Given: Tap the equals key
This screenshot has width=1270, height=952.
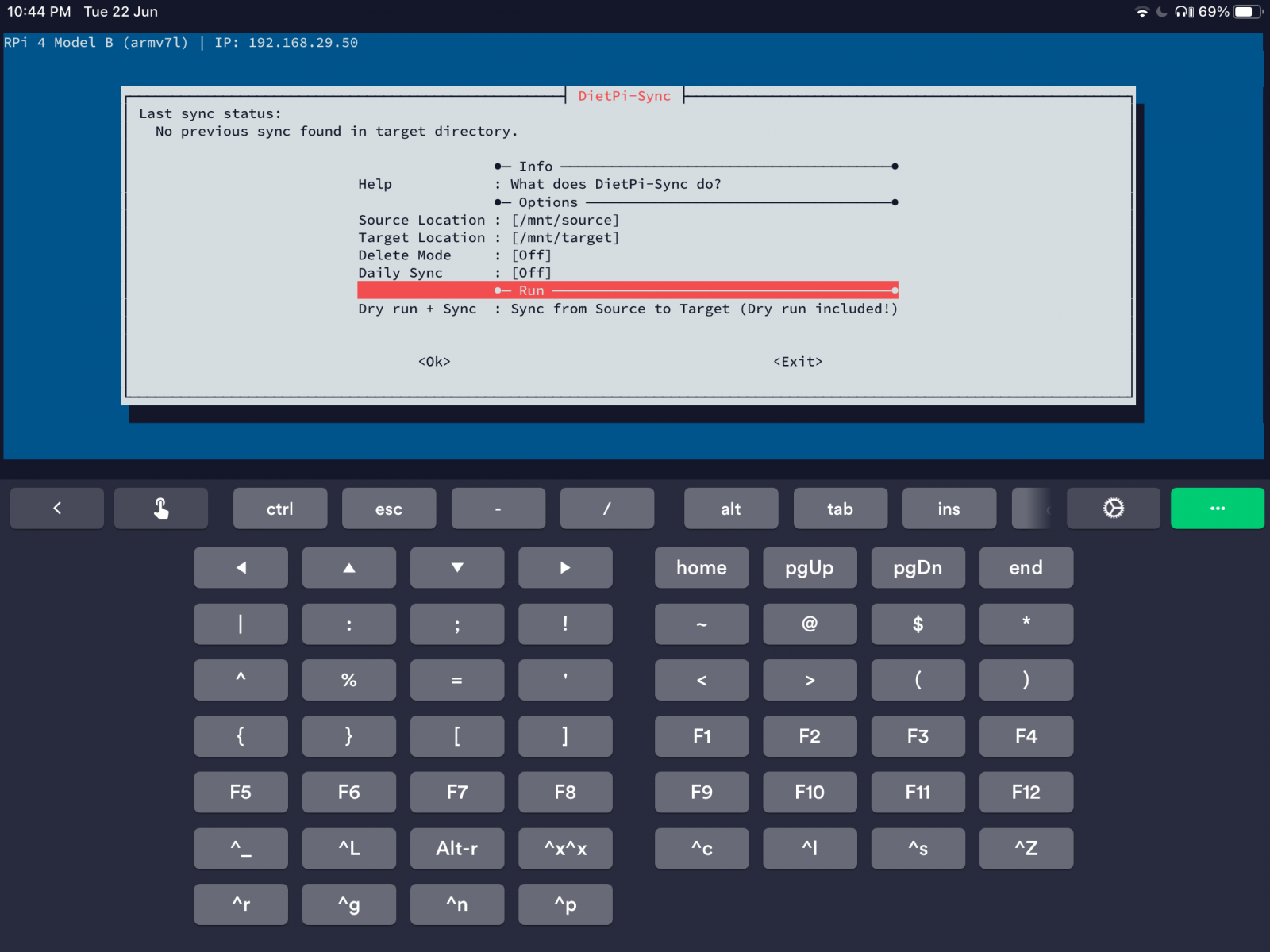Looking at the screenshot, I should (x=457, y=680).
